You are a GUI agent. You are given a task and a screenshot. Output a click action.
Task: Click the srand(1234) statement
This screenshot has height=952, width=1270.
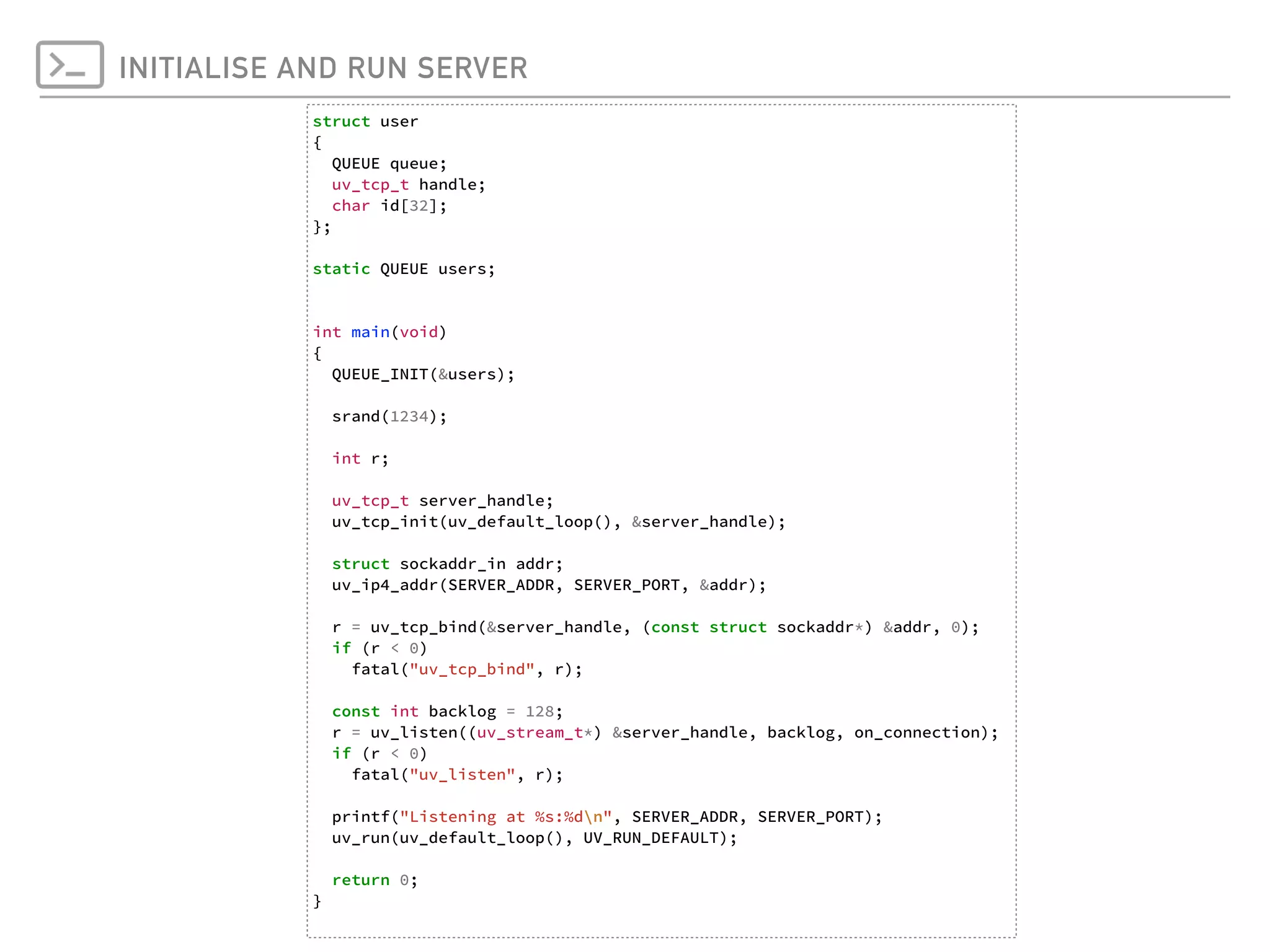[389, 416]
